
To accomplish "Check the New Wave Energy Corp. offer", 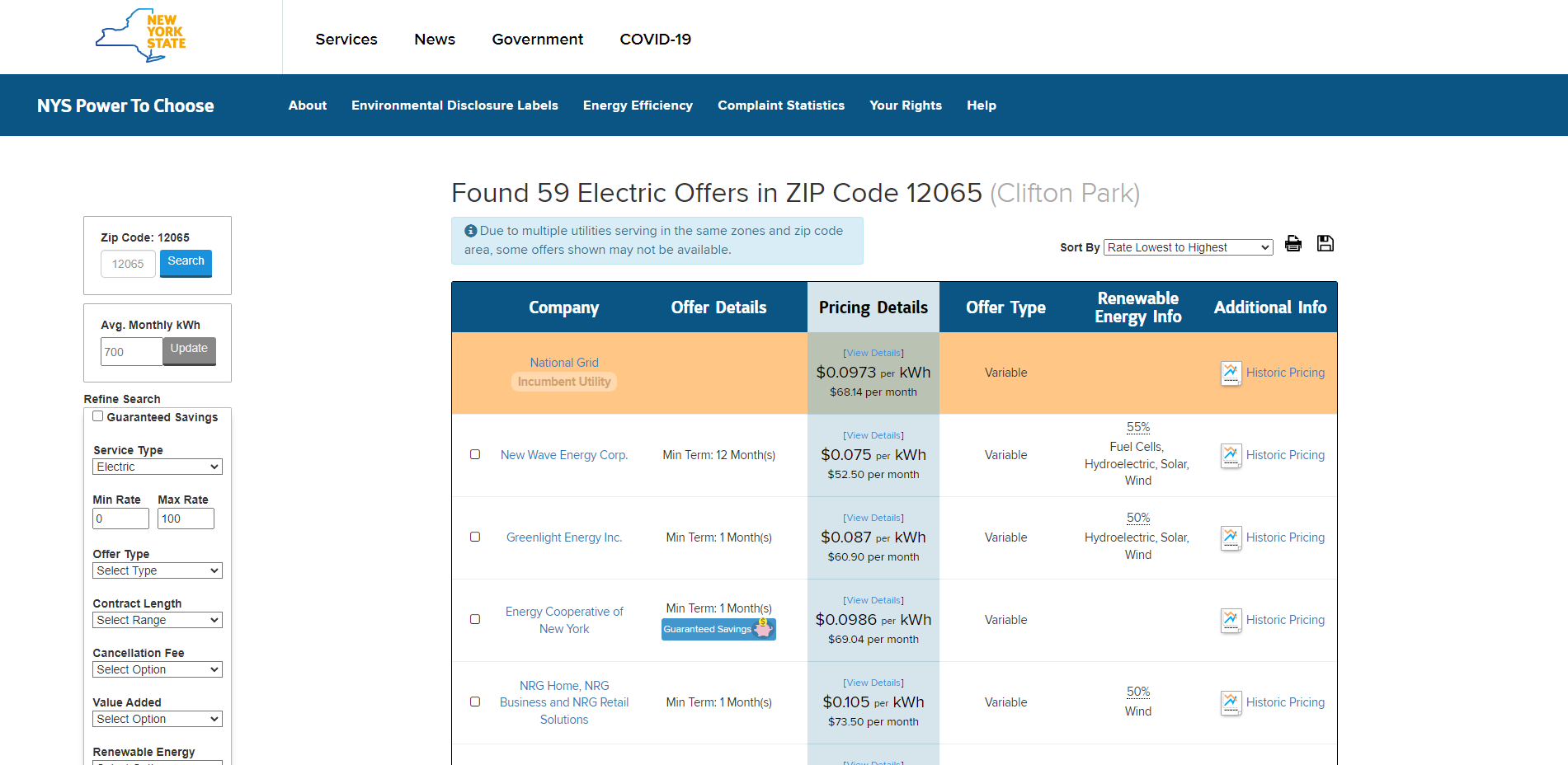I will (475, 454).
